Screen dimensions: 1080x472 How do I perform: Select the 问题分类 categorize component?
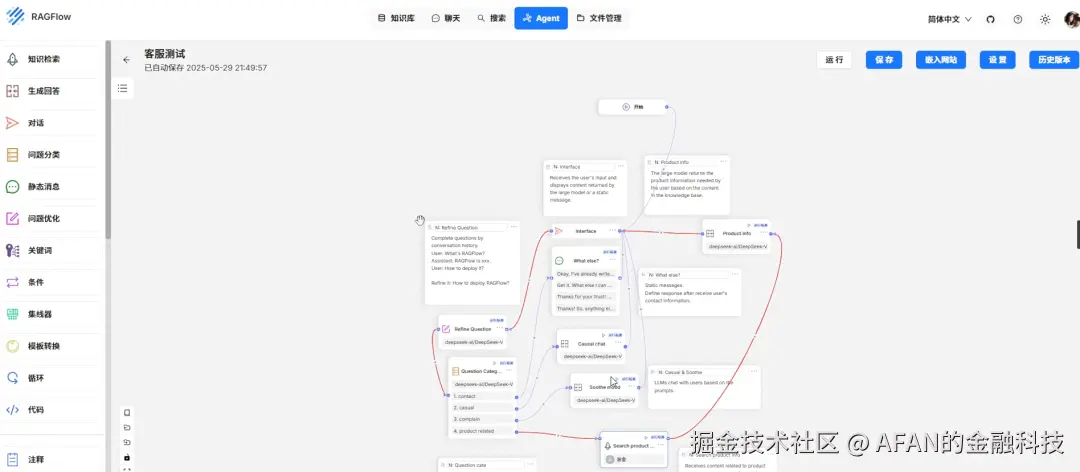point(52,155)
